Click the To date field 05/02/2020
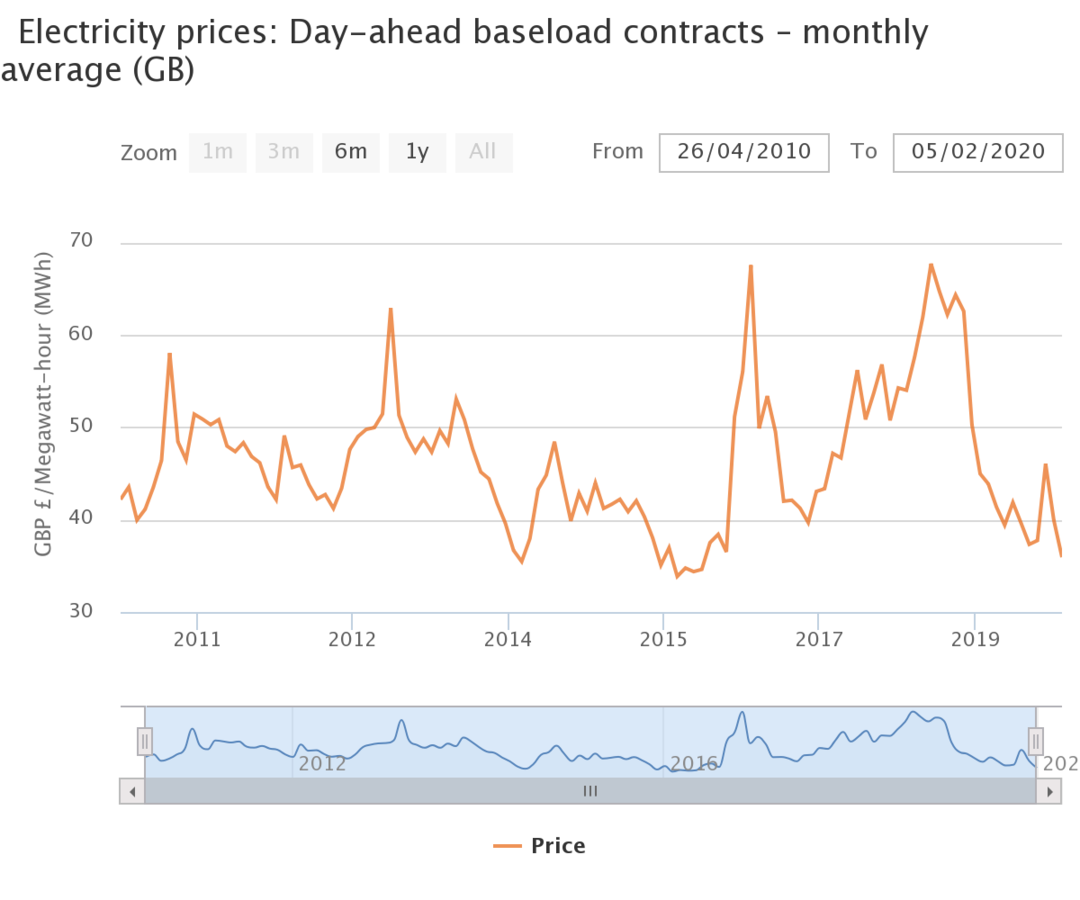The image size is (1080, 900). [978, 152]
